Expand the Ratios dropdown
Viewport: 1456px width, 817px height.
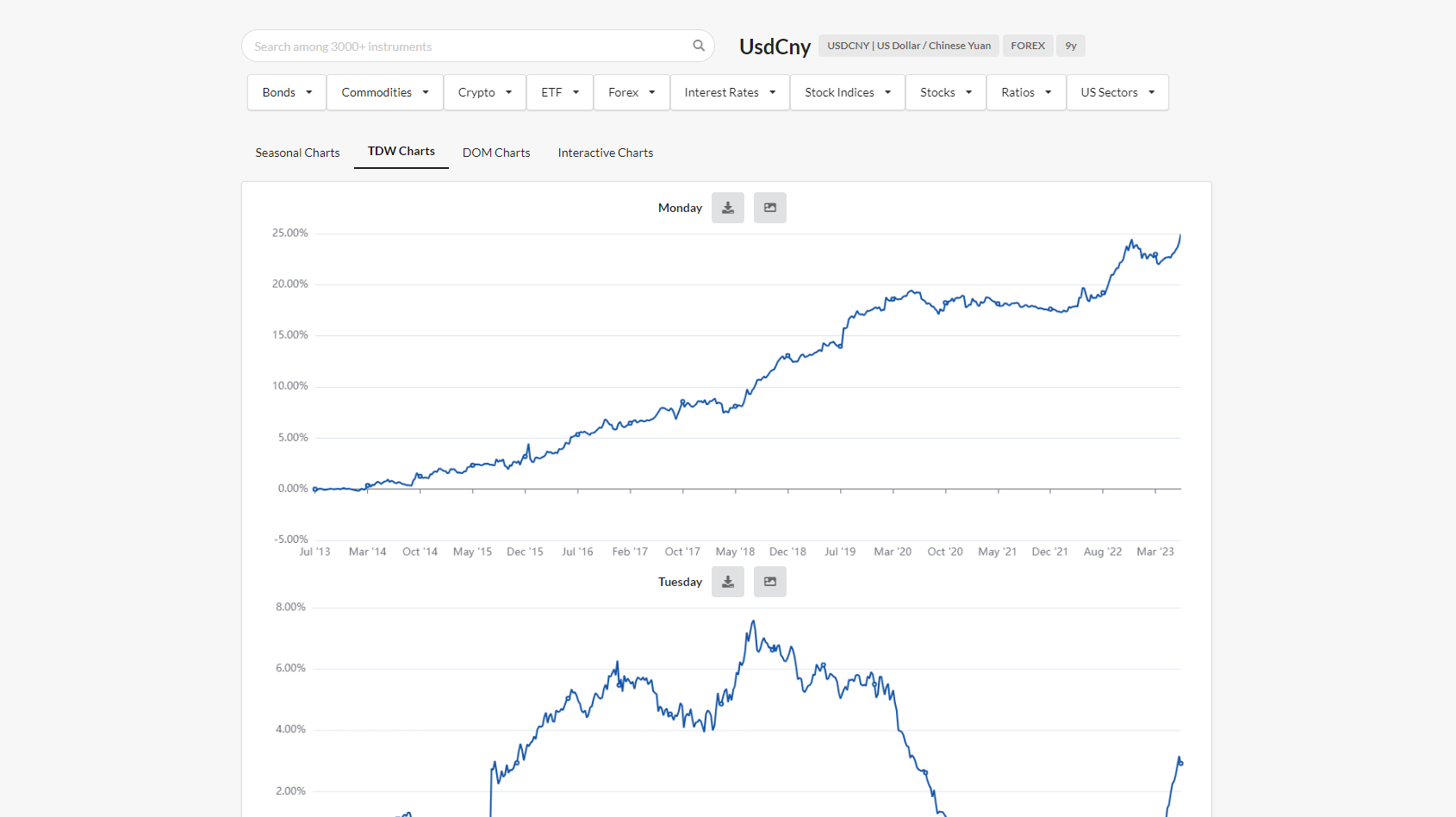(x=1025, y=91)
